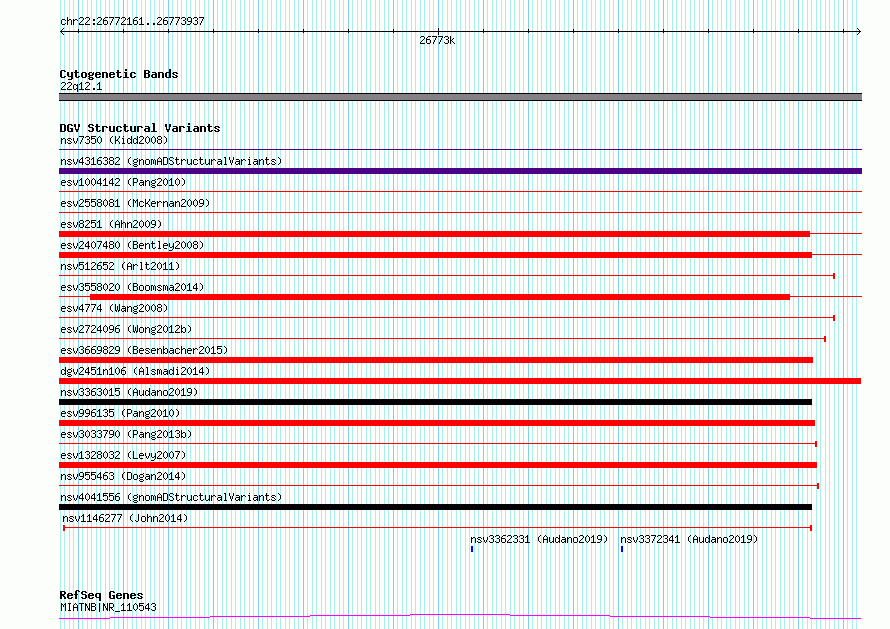Select dgv2451n106 (Alsmadi2014) variant label
The width and height of the screenshot is (890, 629).
[x=135, y=371]
